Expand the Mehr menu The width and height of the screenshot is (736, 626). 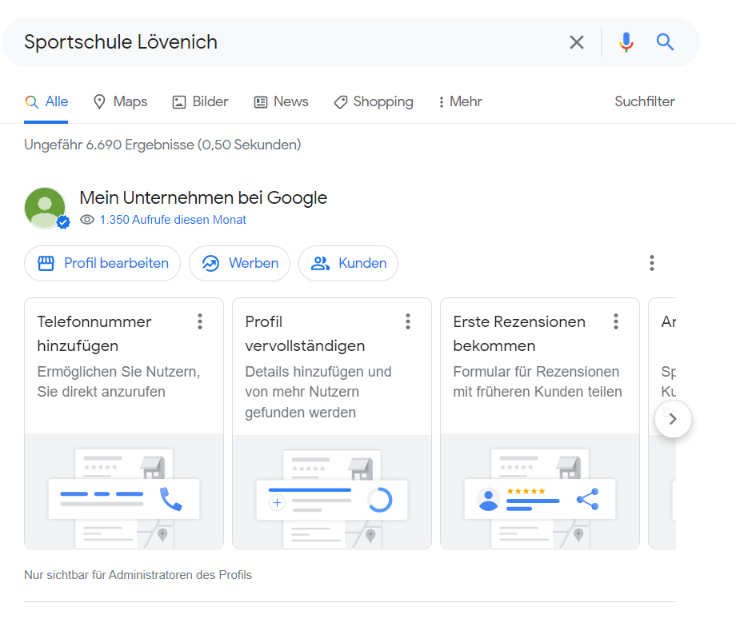(460, 101)
